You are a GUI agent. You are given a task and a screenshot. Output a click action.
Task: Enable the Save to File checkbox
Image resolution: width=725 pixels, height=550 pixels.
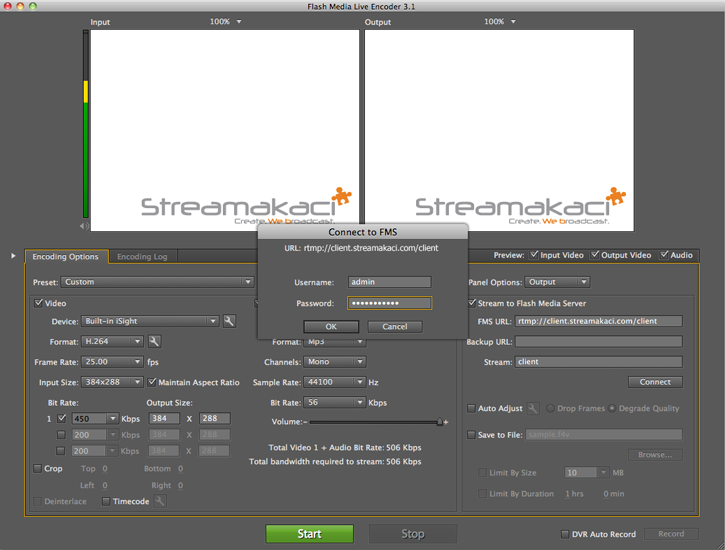point(471,435)
